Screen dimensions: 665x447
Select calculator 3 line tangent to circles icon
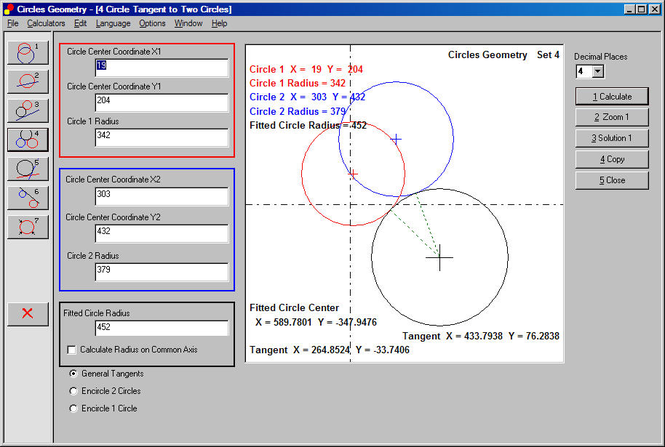click(x=28, y=110)
